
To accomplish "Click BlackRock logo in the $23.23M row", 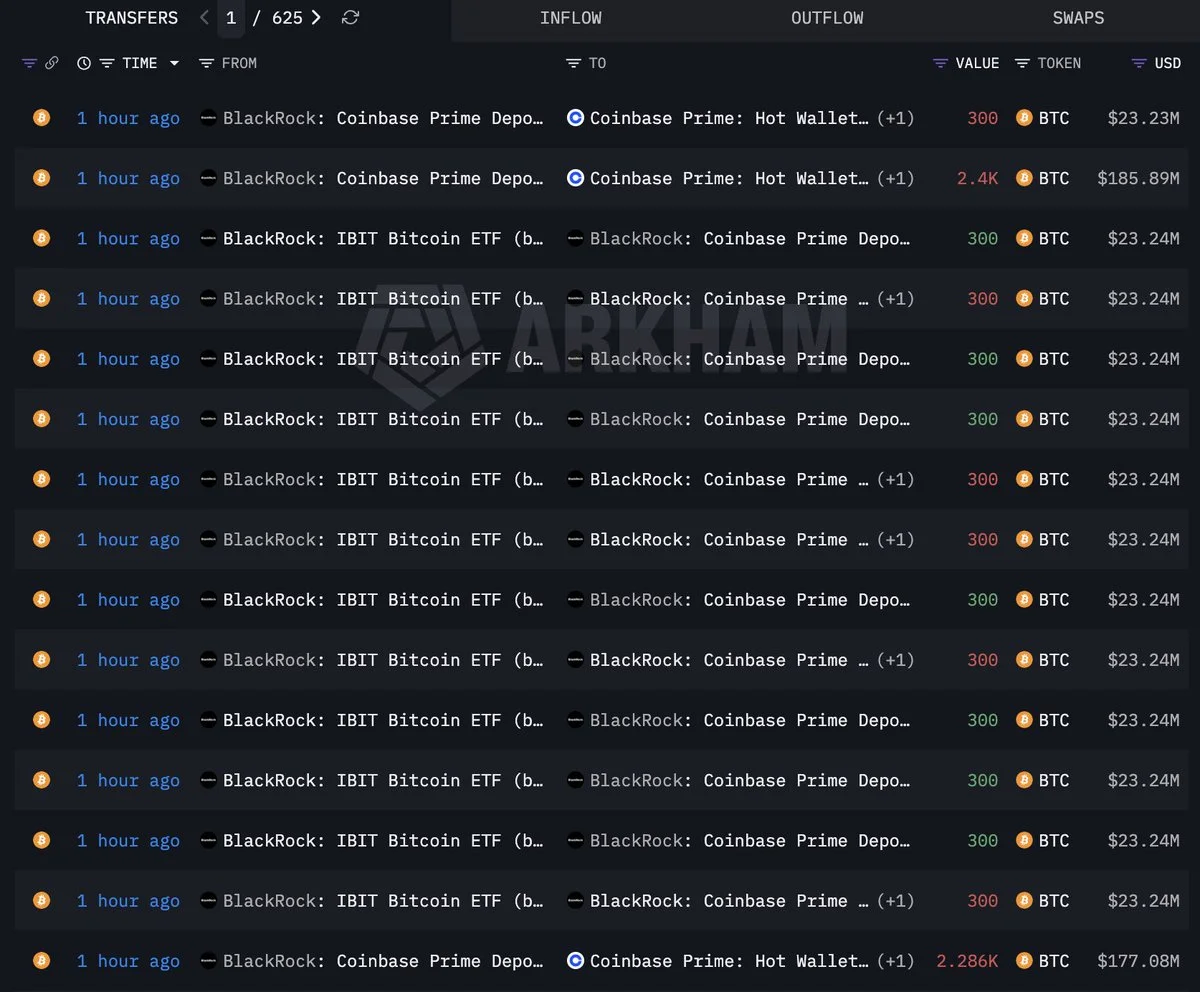I will coord(208,117).
